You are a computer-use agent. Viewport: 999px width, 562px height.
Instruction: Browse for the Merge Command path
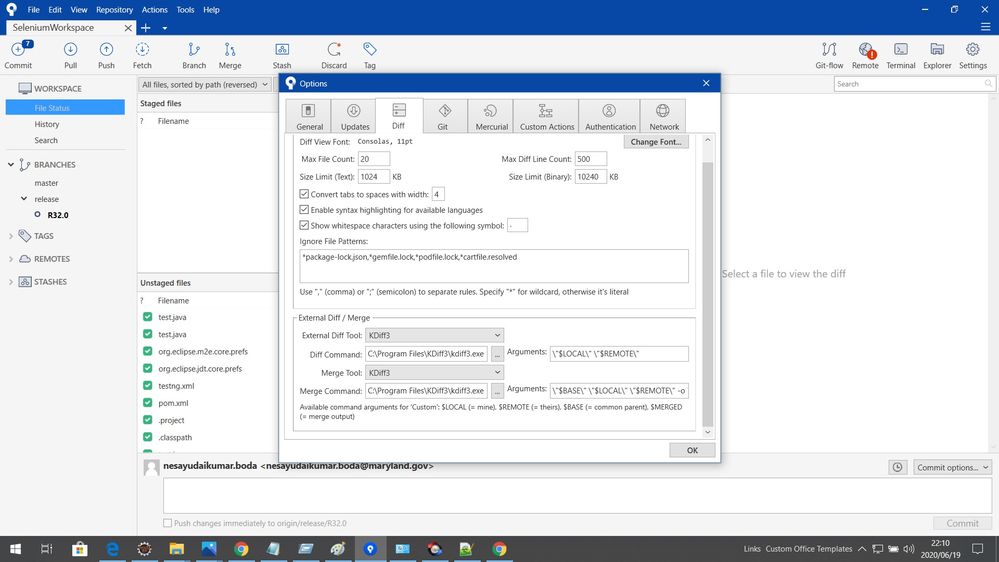coord(497,391)
